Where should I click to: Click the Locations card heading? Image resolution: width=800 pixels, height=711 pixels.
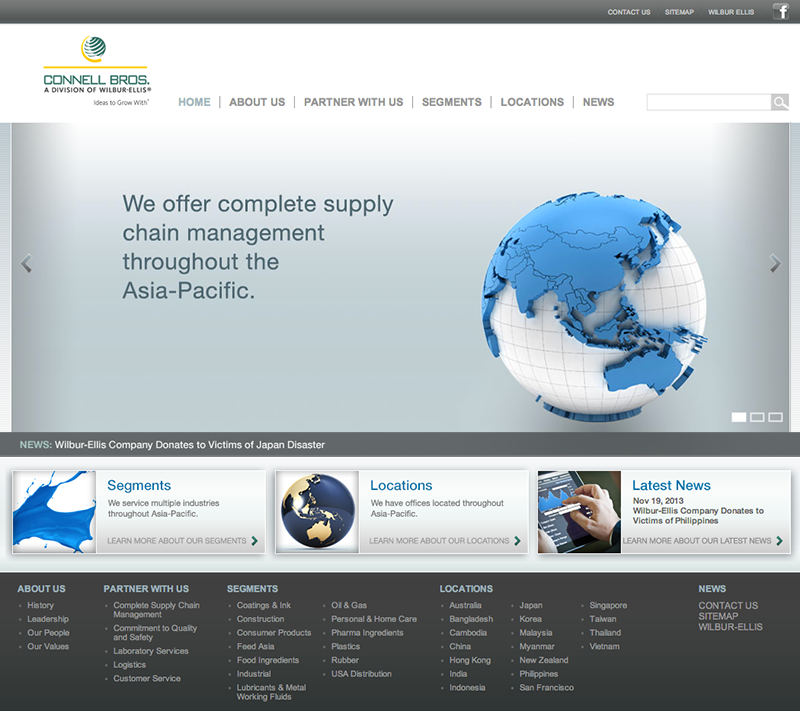point(401,485)
